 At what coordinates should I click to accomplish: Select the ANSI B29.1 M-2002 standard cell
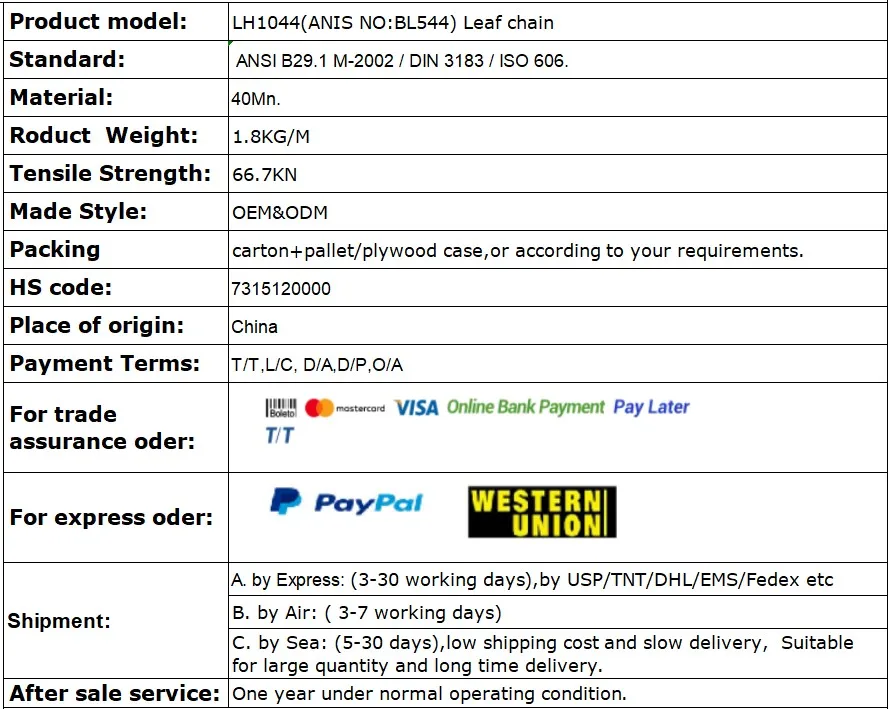(401, 61)
